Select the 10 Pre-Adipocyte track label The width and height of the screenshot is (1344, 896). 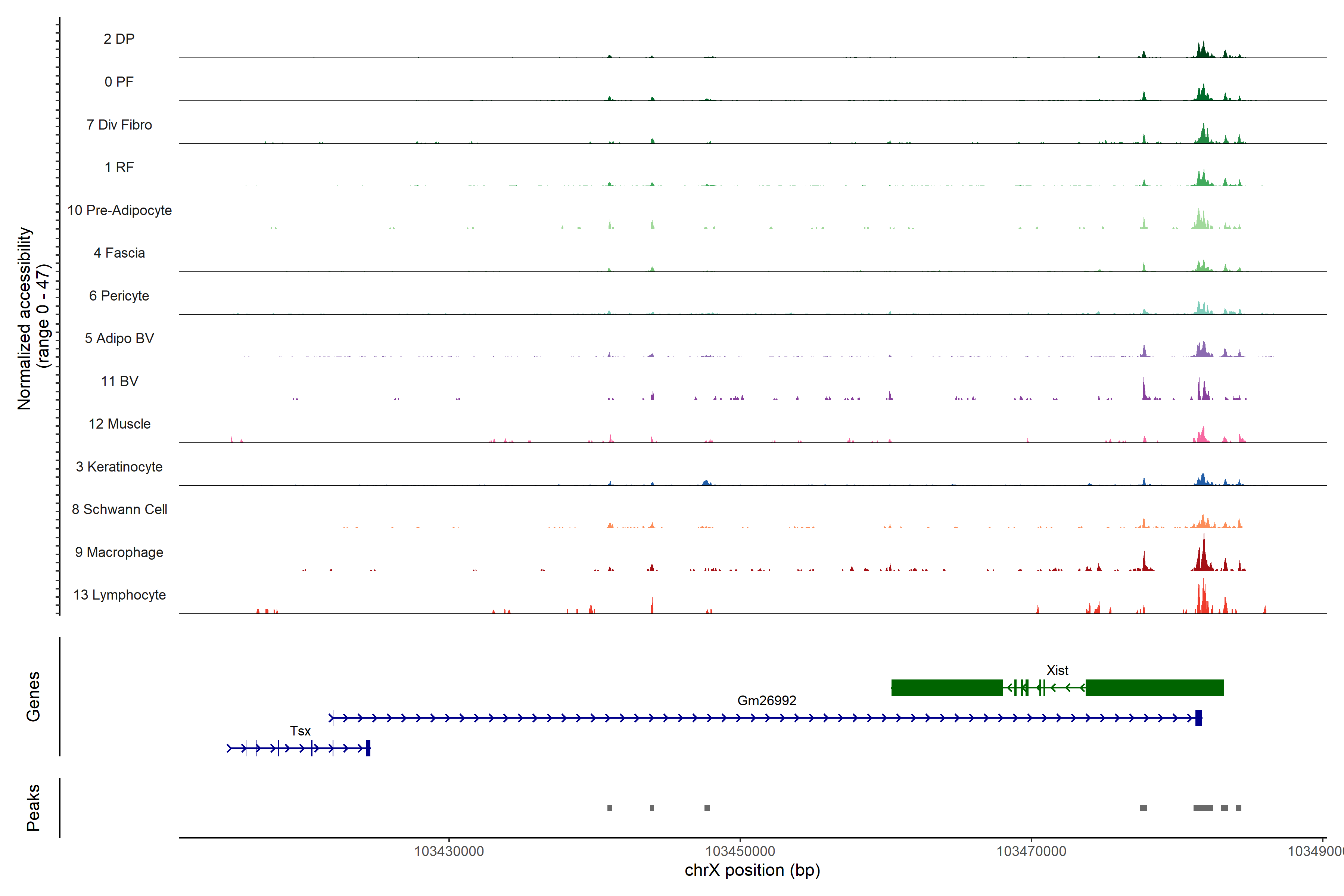click(x=119, y=210)
